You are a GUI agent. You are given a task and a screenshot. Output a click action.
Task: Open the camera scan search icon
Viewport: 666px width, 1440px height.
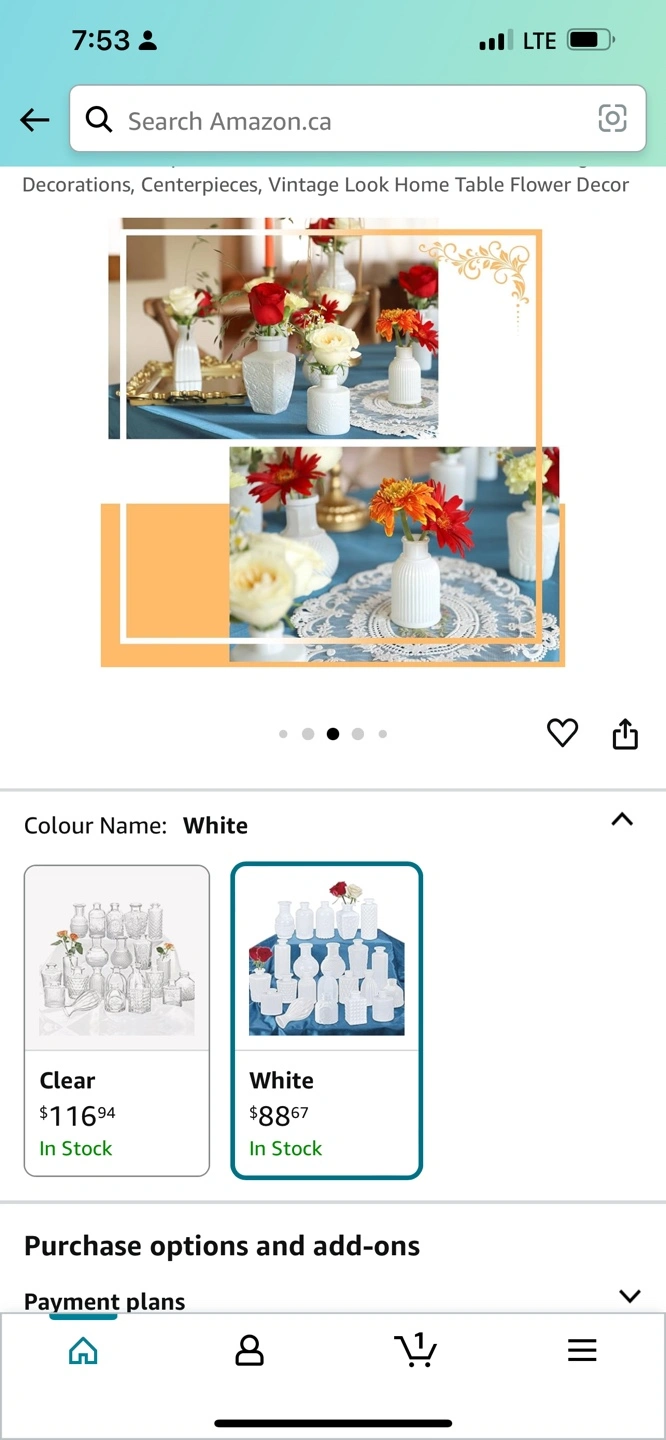pyautogui.click(x=612, y=119)
